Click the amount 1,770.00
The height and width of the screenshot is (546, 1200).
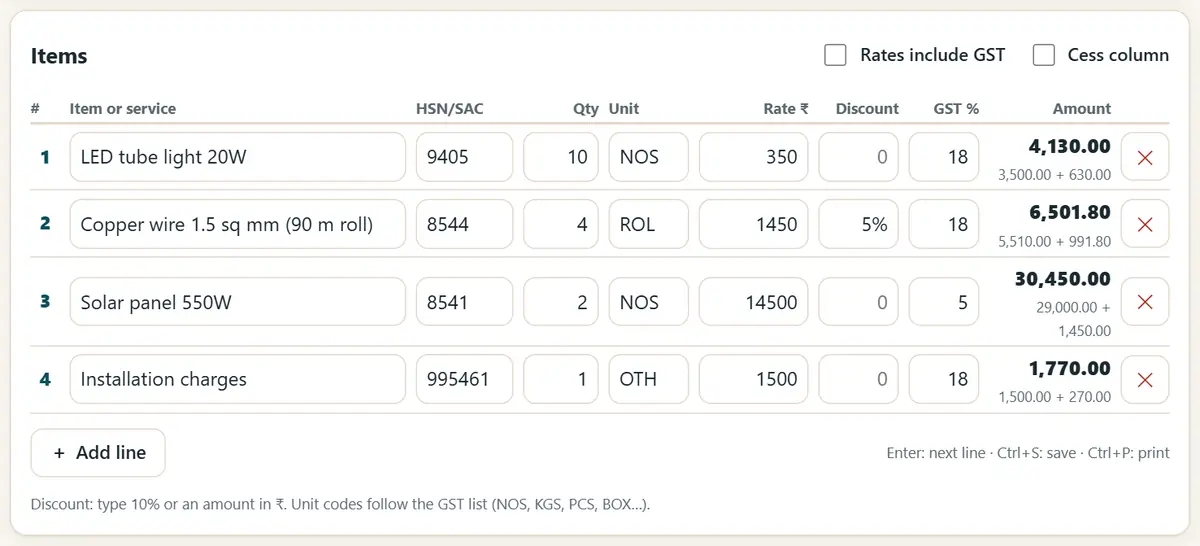click(x=1069, y=368)
